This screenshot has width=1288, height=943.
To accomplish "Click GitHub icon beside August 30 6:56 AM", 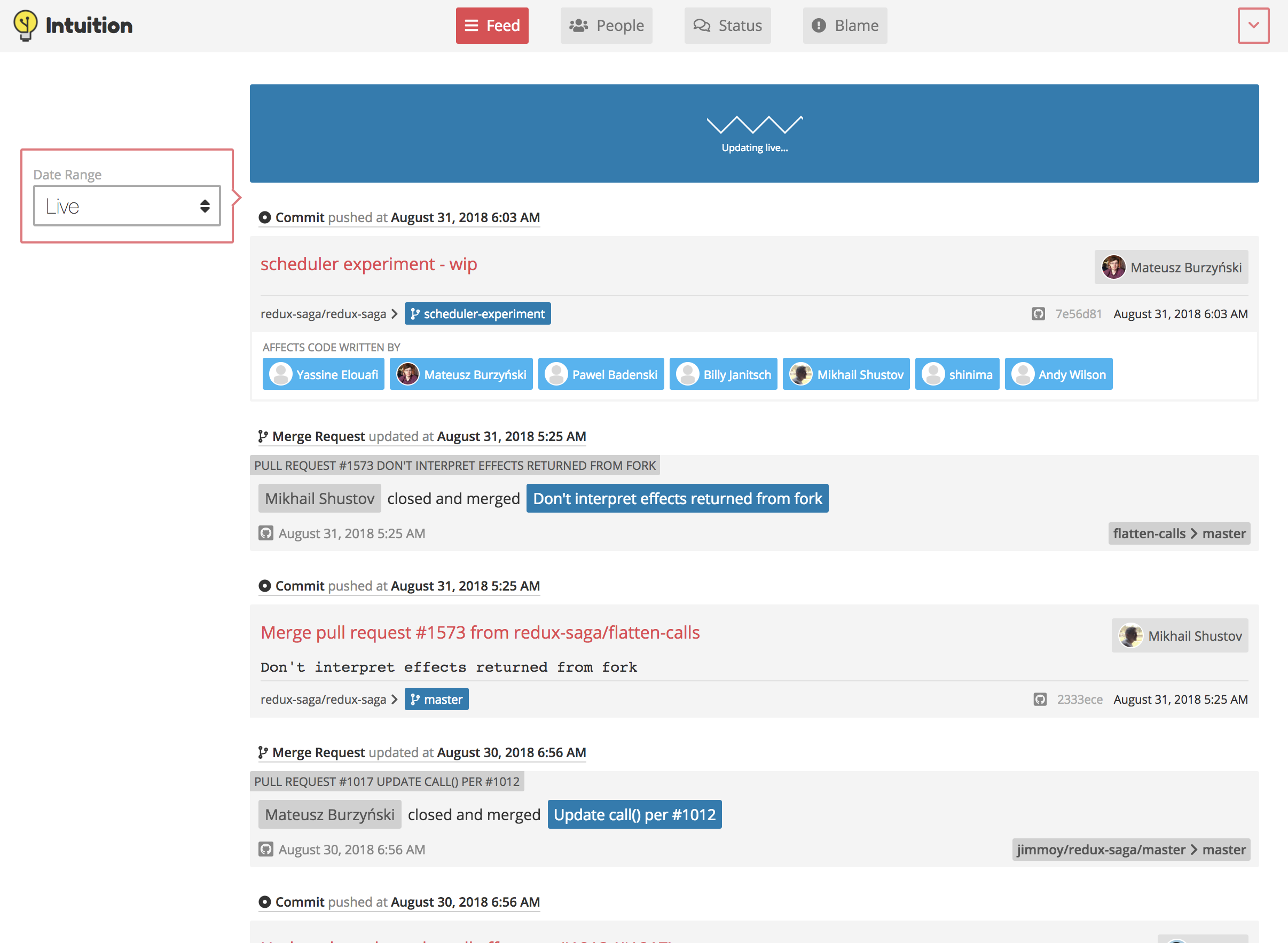I will pos(266,850).
